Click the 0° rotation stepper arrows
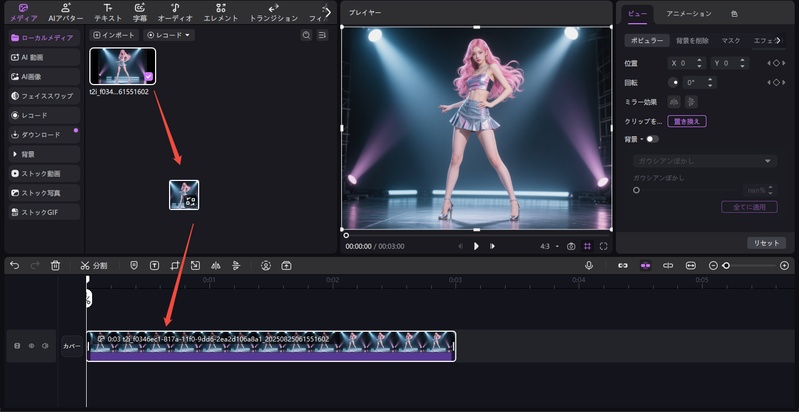The width and height of the screenshot is (799, 412). click(x=710, y=83)
